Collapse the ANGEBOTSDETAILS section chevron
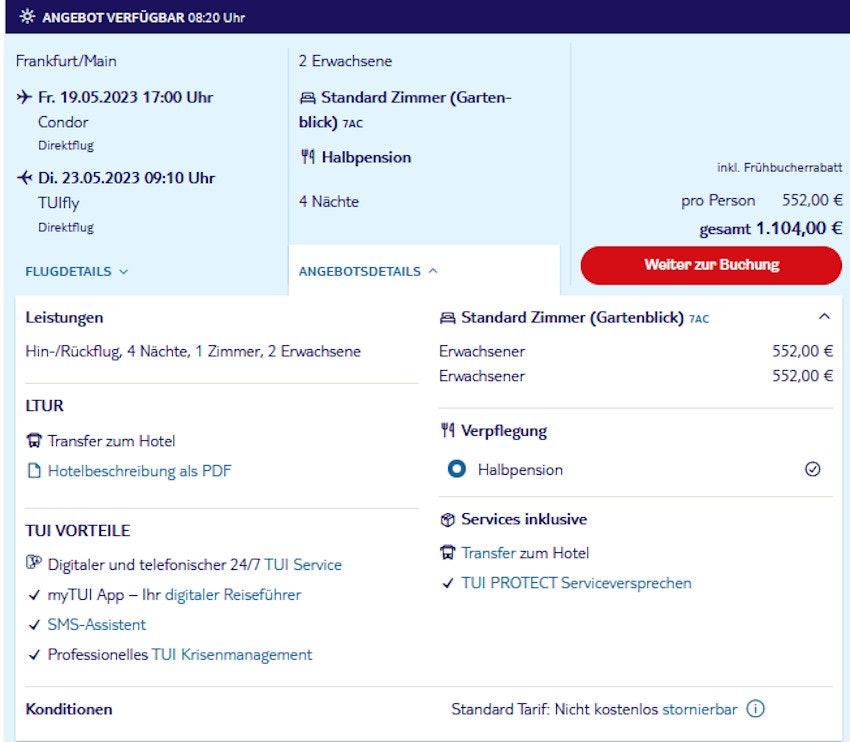The height and width of the screenshot is (742, 850). (432, 270)
